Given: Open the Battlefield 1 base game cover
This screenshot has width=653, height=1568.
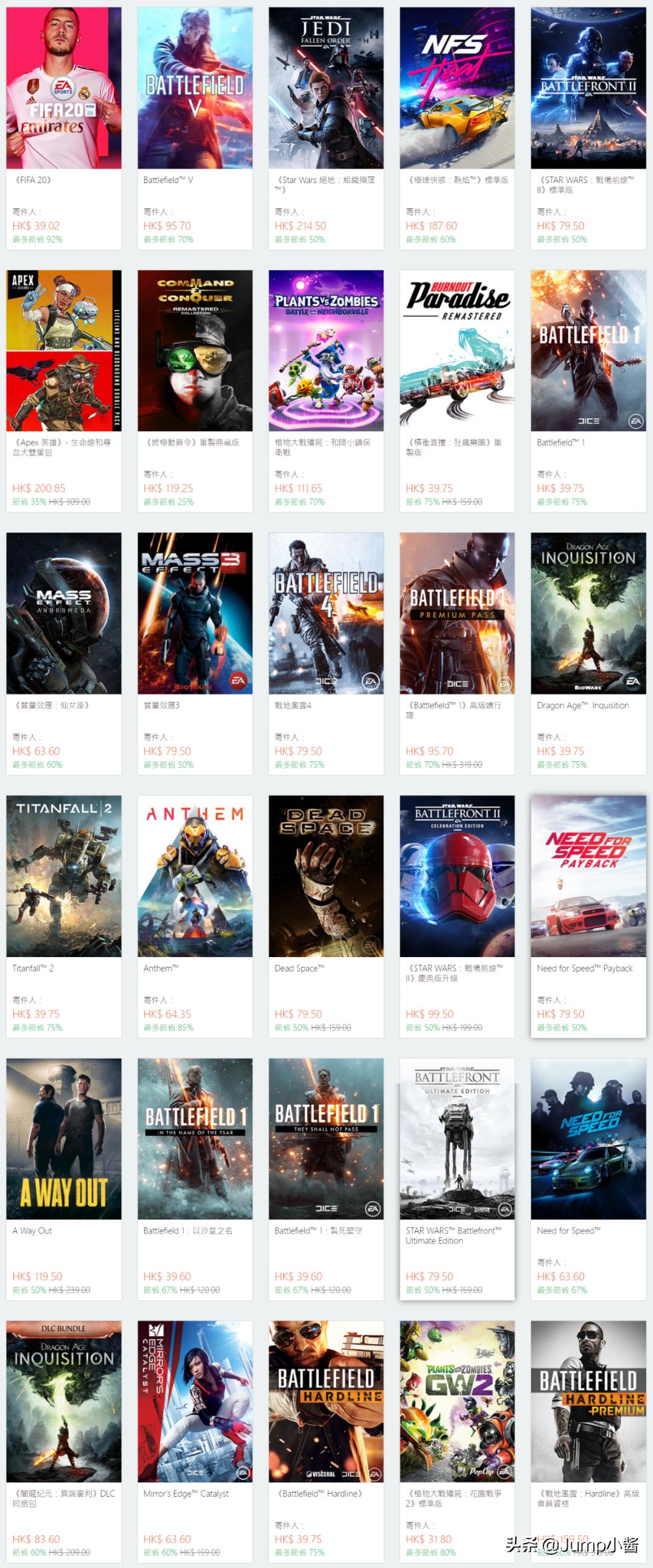Looking at the screenshot, I should (588, 350).
